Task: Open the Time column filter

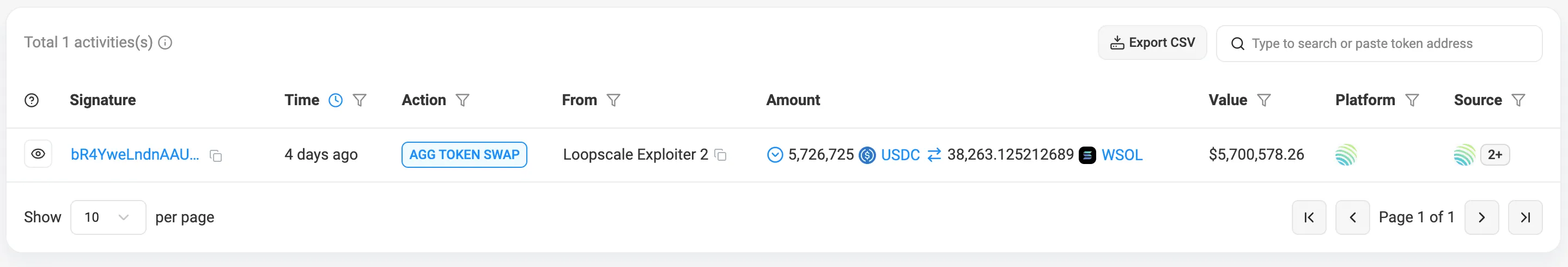Action: (x=360, y=100)
